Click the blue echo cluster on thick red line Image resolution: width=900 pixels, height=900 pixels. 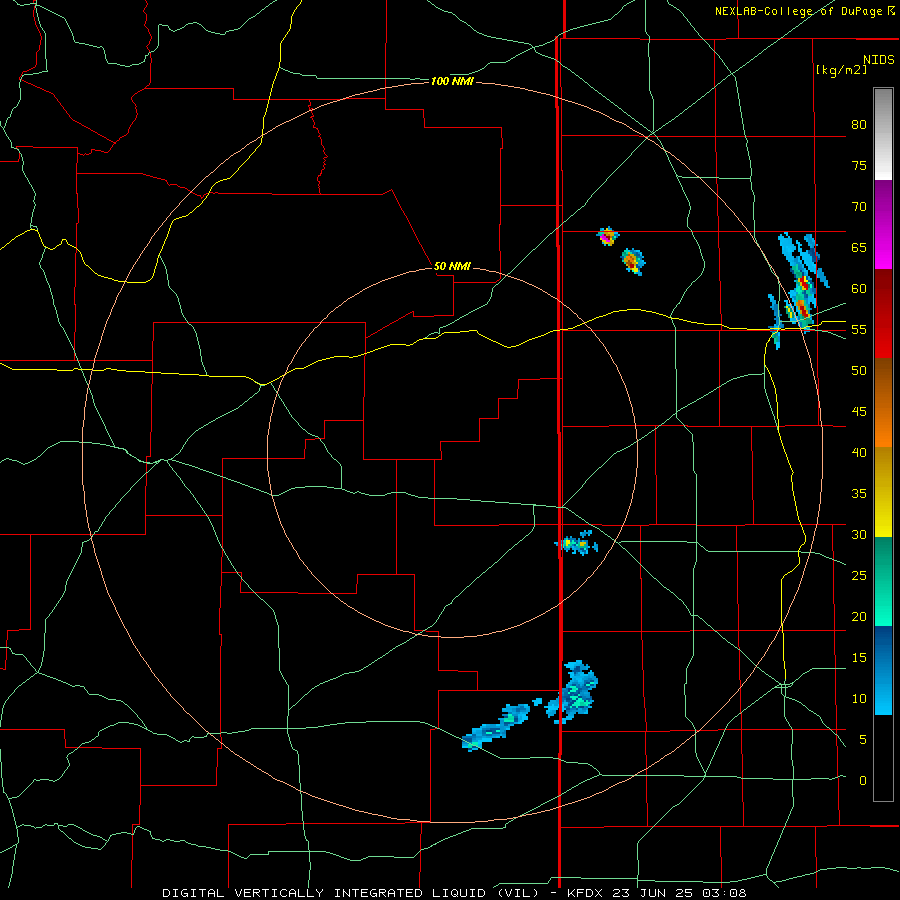(571, 691)
